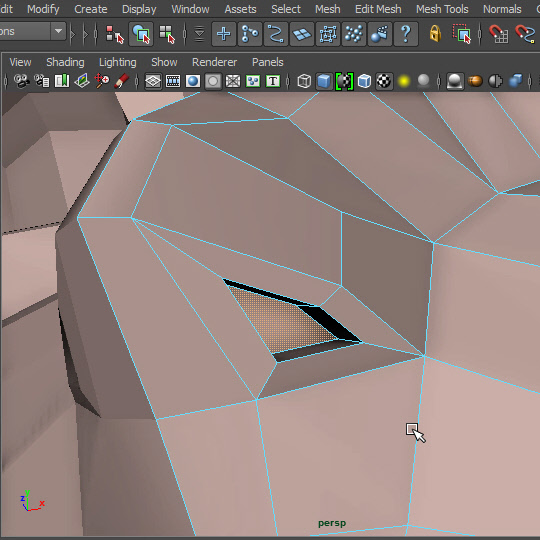Screen dimensions: 540x540
Task: Open the panel View menu
Action: pos(20,62)
